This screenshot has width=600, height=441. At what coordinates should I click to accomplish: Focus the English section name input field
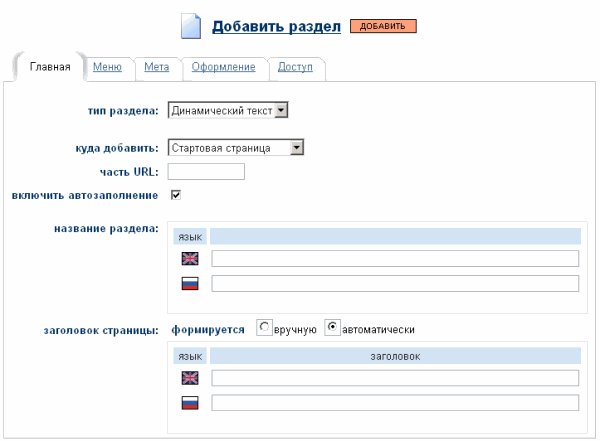[395, 259]
